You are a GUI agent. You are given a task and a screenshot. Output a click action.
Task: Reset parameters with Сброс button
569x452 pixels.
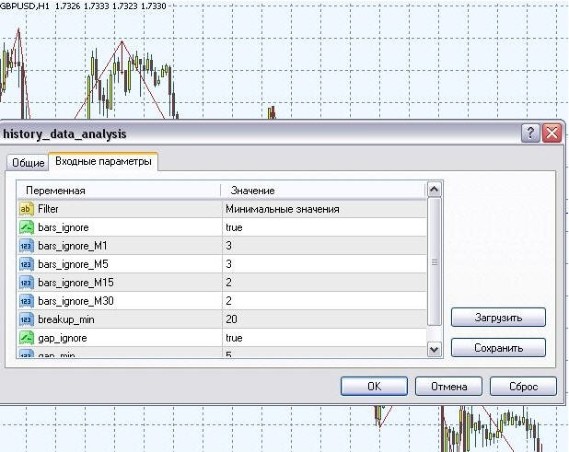(523, 386)
